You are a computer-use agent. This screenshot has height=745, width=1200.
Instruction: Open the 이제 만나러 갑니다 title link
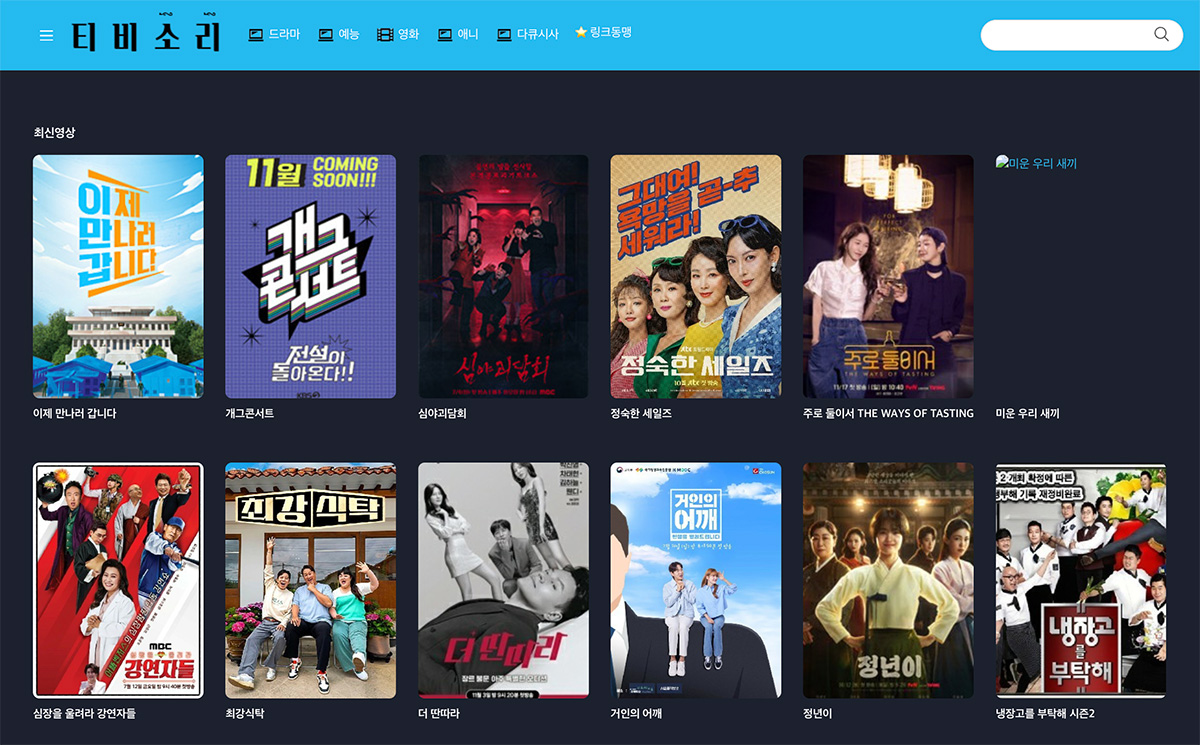[74, 413]
